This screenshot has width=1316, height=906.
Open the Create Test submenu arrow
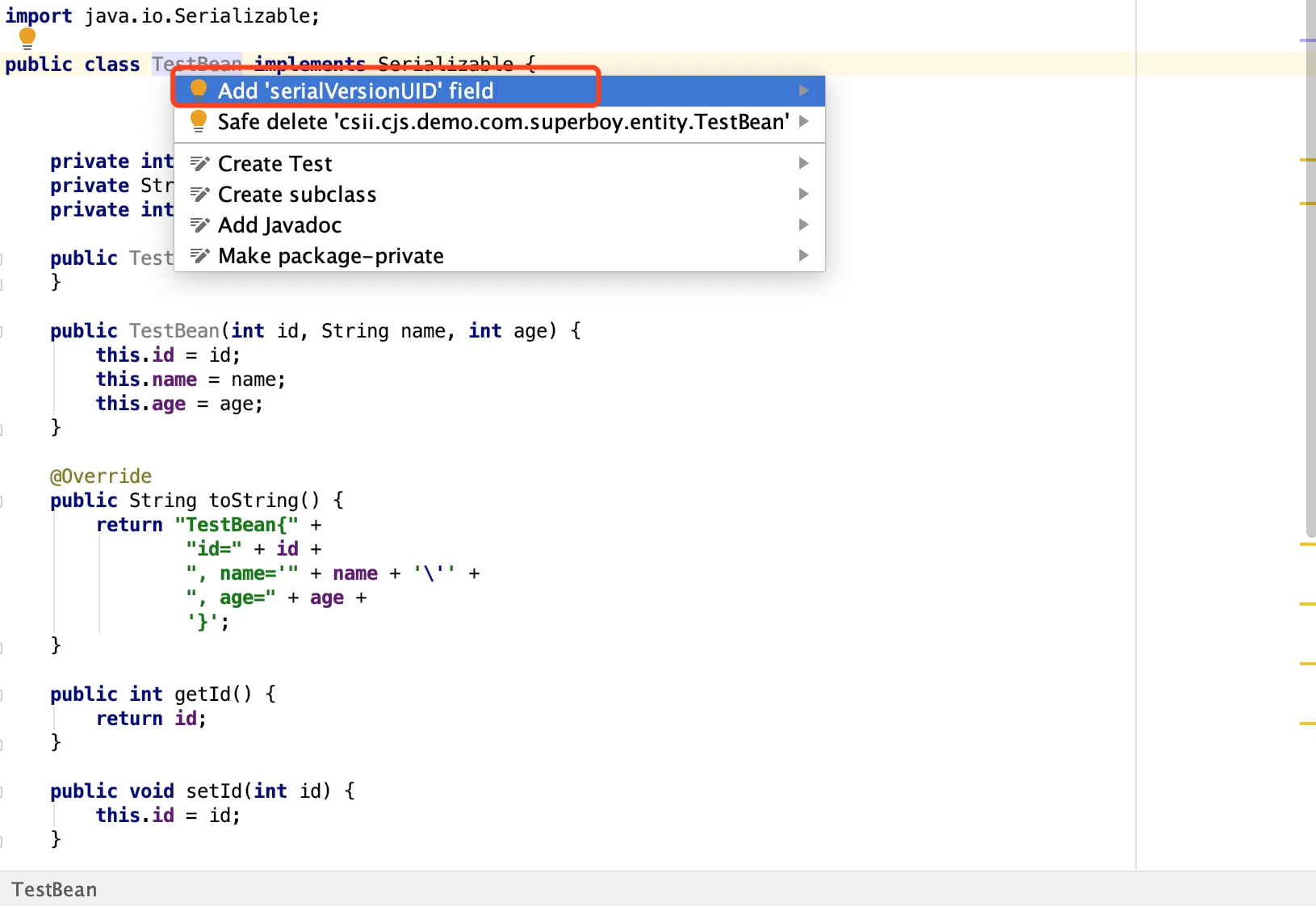[803, 162]
